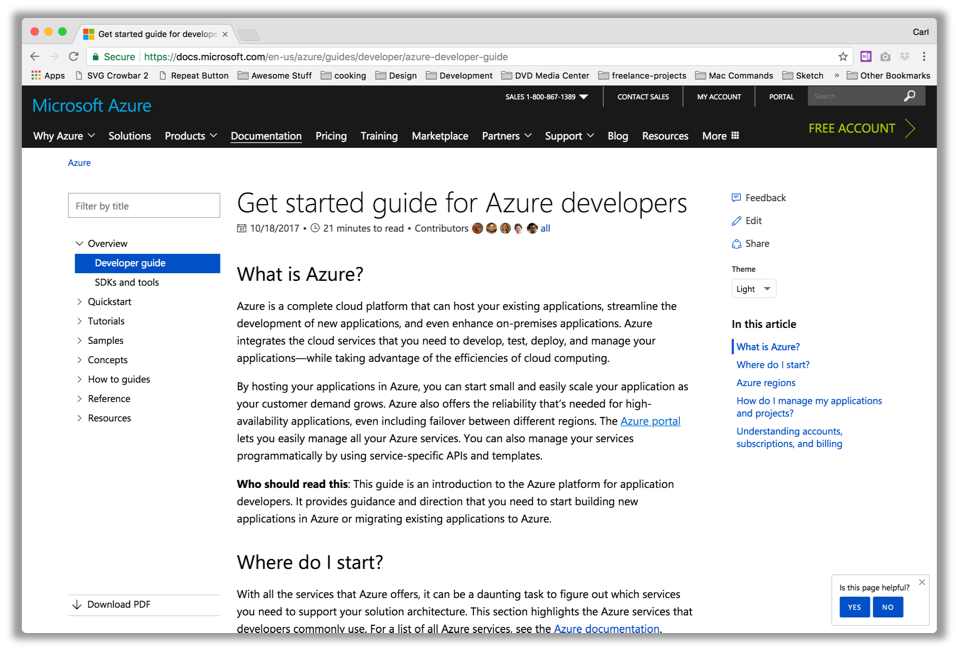
Task: Click the CONTACT SALES link
Action: 643,96
